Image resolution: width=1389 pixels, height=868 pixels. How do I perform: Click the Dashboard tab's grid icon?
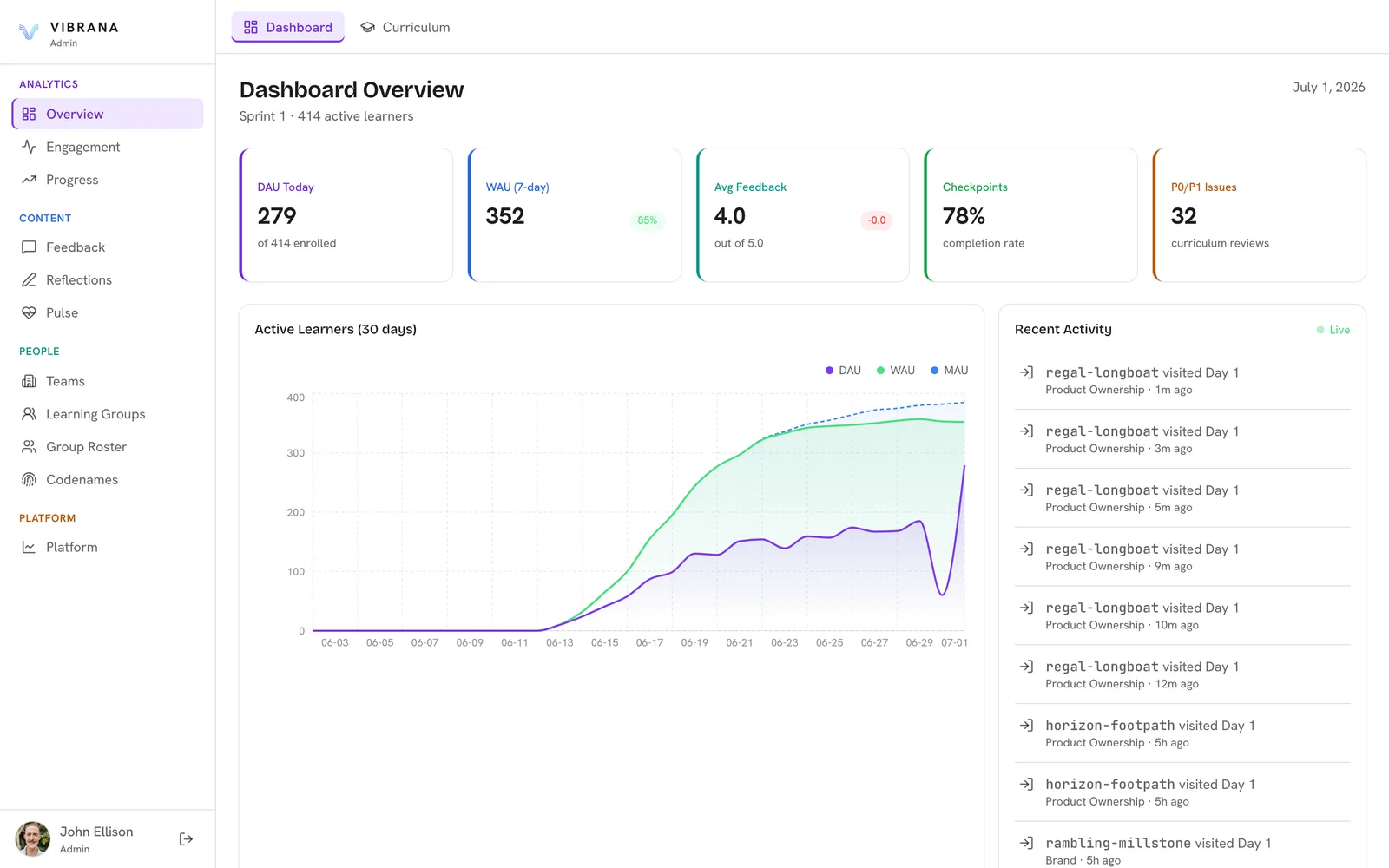coord(251,27)
